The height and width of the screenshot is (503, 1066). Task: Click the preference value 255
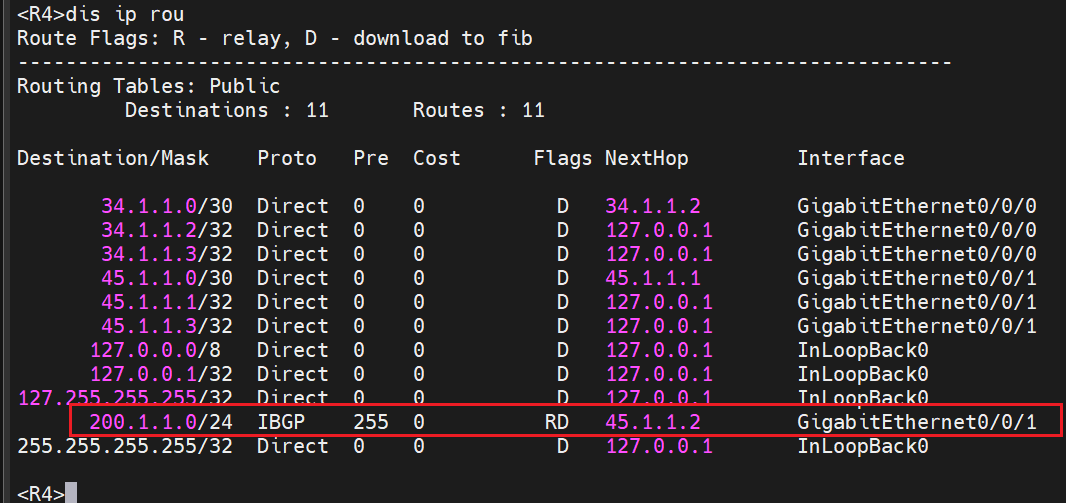[x=370, y=422]
